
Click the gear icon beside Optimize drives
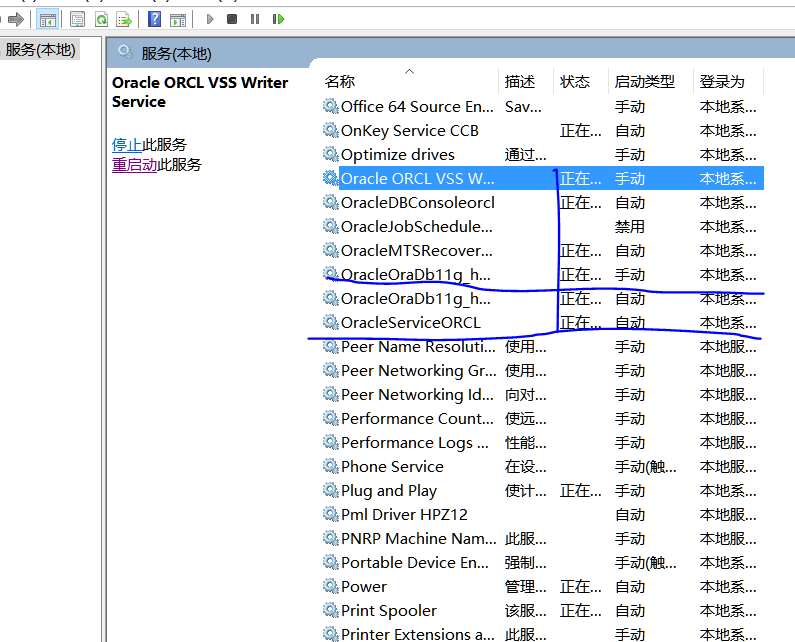pos(331,154)
